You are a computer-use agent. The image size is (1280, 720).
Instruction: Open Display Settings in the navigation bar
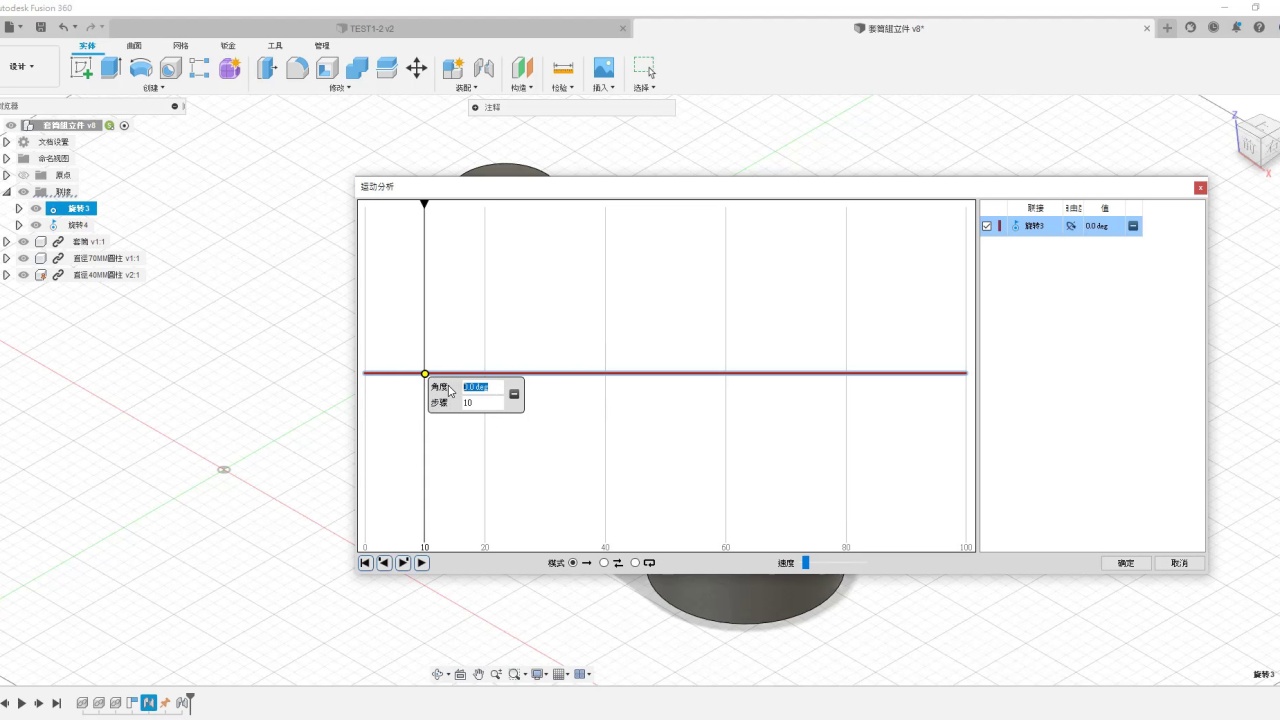[x=537, y=674]
